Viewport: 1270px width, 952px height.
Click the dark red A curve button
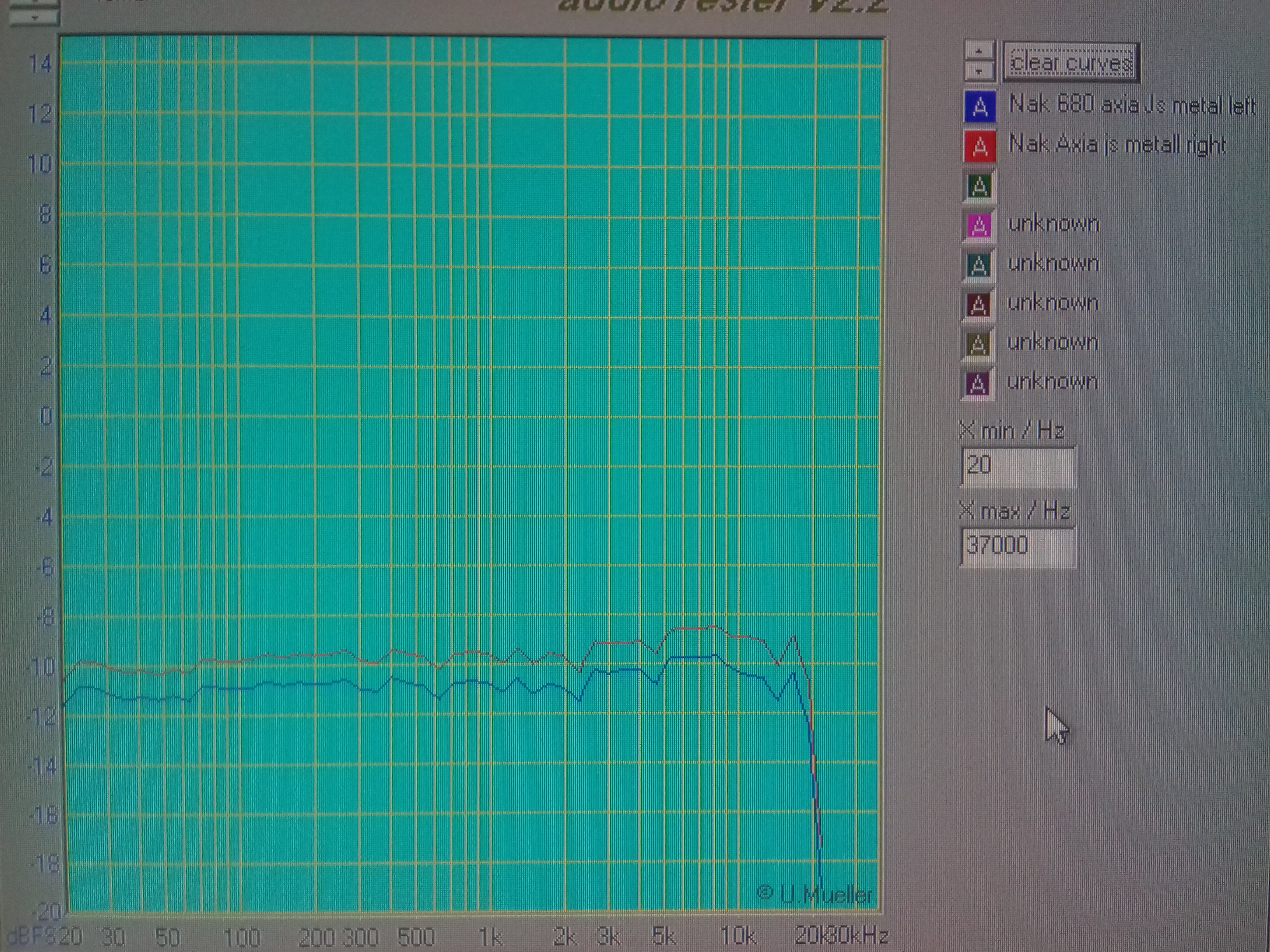point(979,304)
